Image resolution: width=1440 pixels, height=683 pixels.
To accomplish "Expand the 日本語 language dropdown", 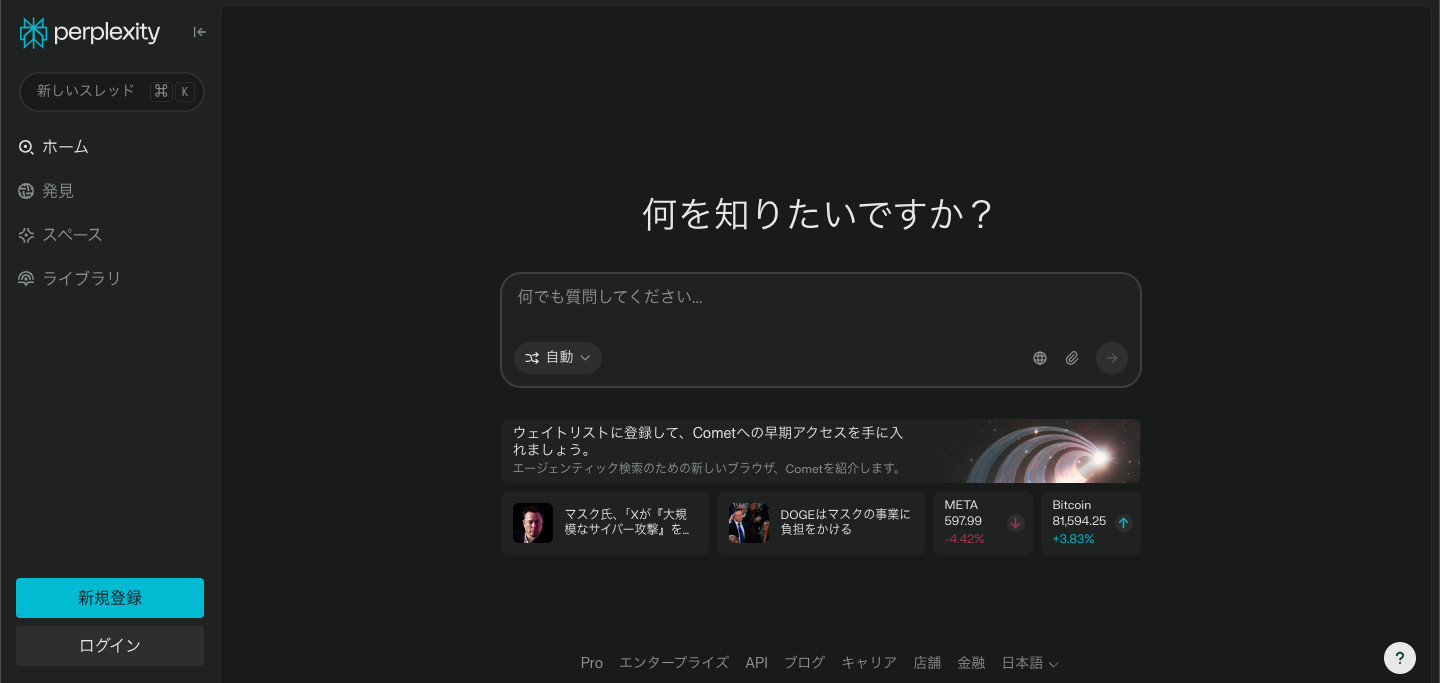I will point(1030,663).
